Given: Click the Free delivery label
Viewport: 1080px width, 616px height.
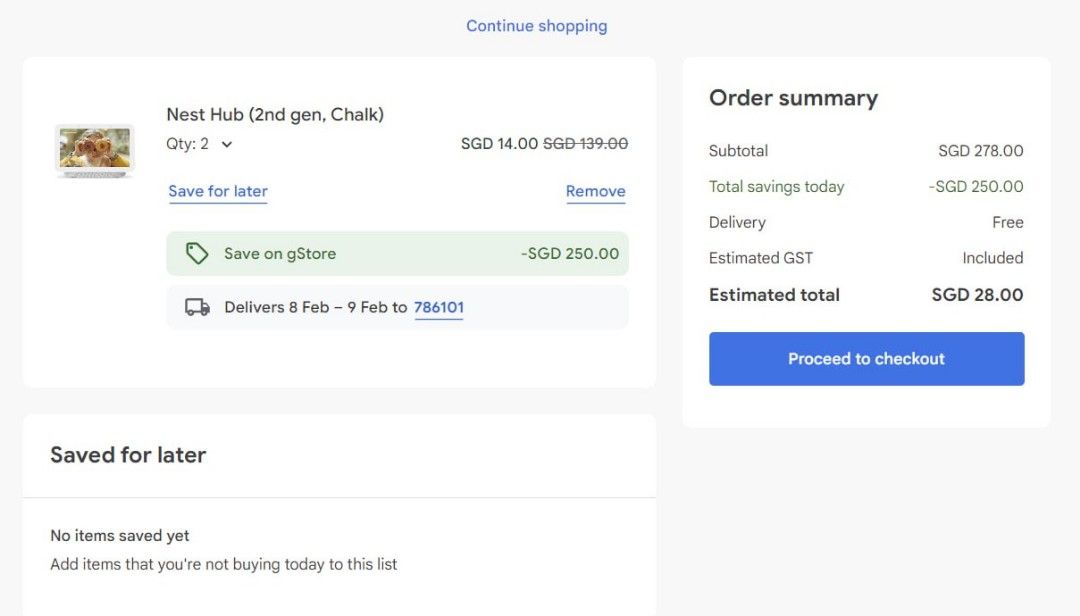Looking at the screenshot, I should coord(1009,222).
